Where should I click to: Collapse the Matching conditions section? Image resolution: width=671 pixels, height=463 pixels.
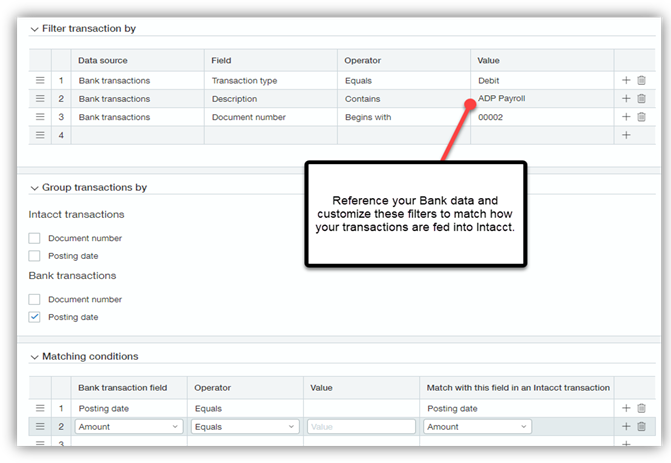[x=34, y=357]
